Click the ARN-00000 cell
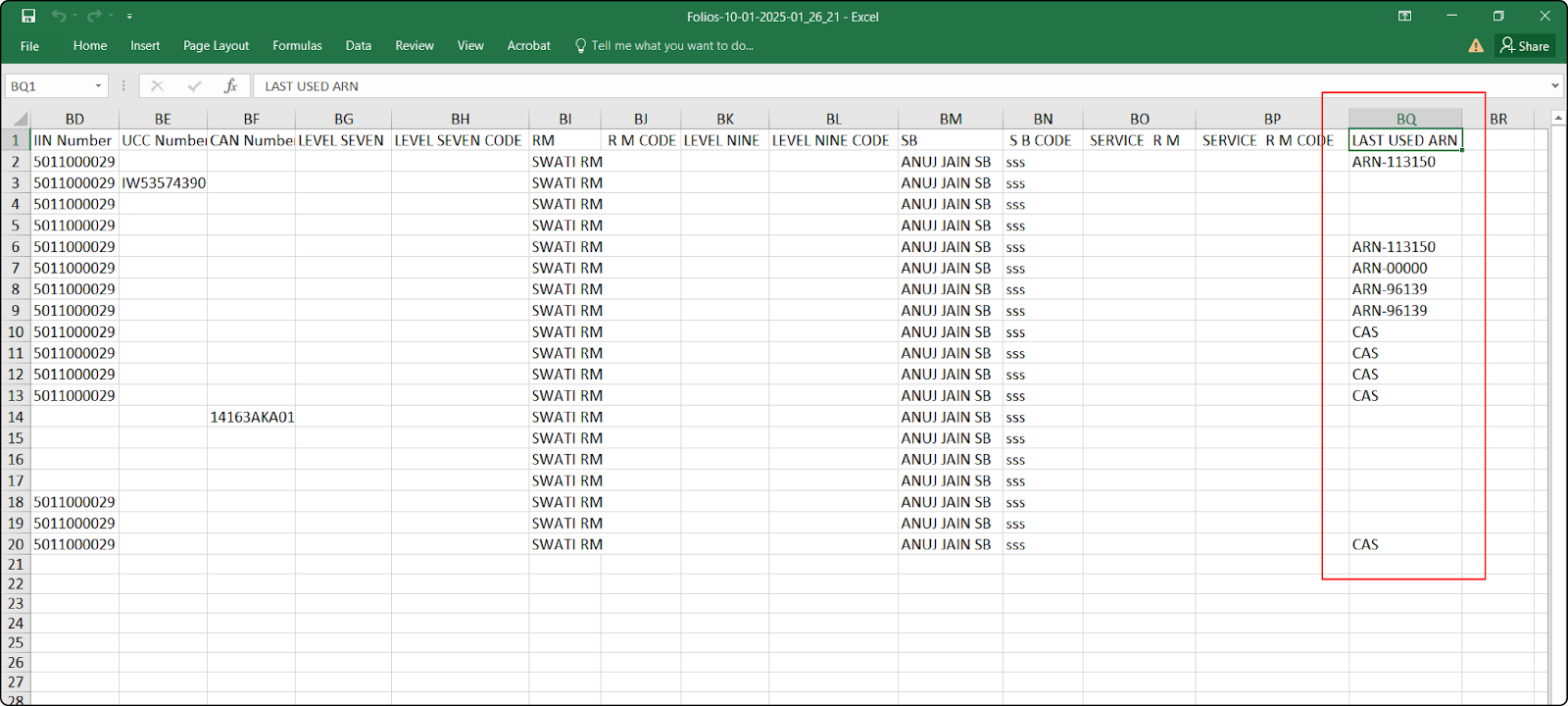This screenshot has width=1568, height=706. 1405,268
